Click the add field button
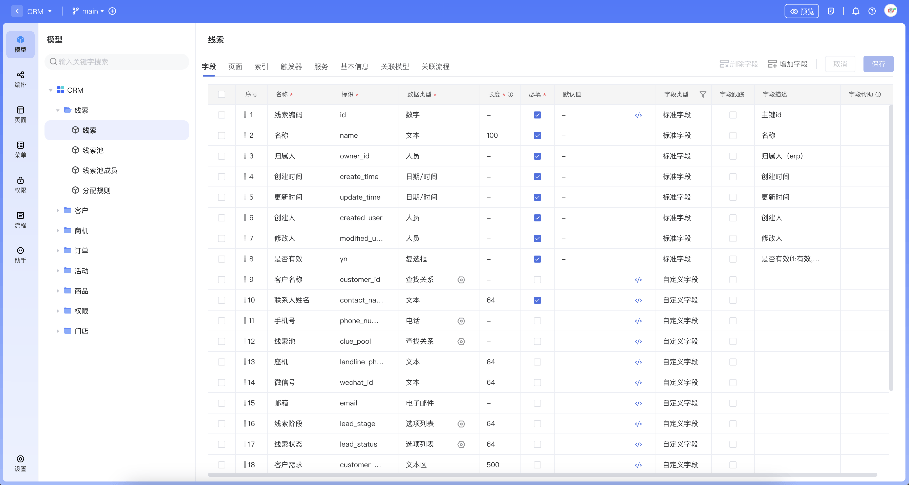 click(x=788, y=63)
